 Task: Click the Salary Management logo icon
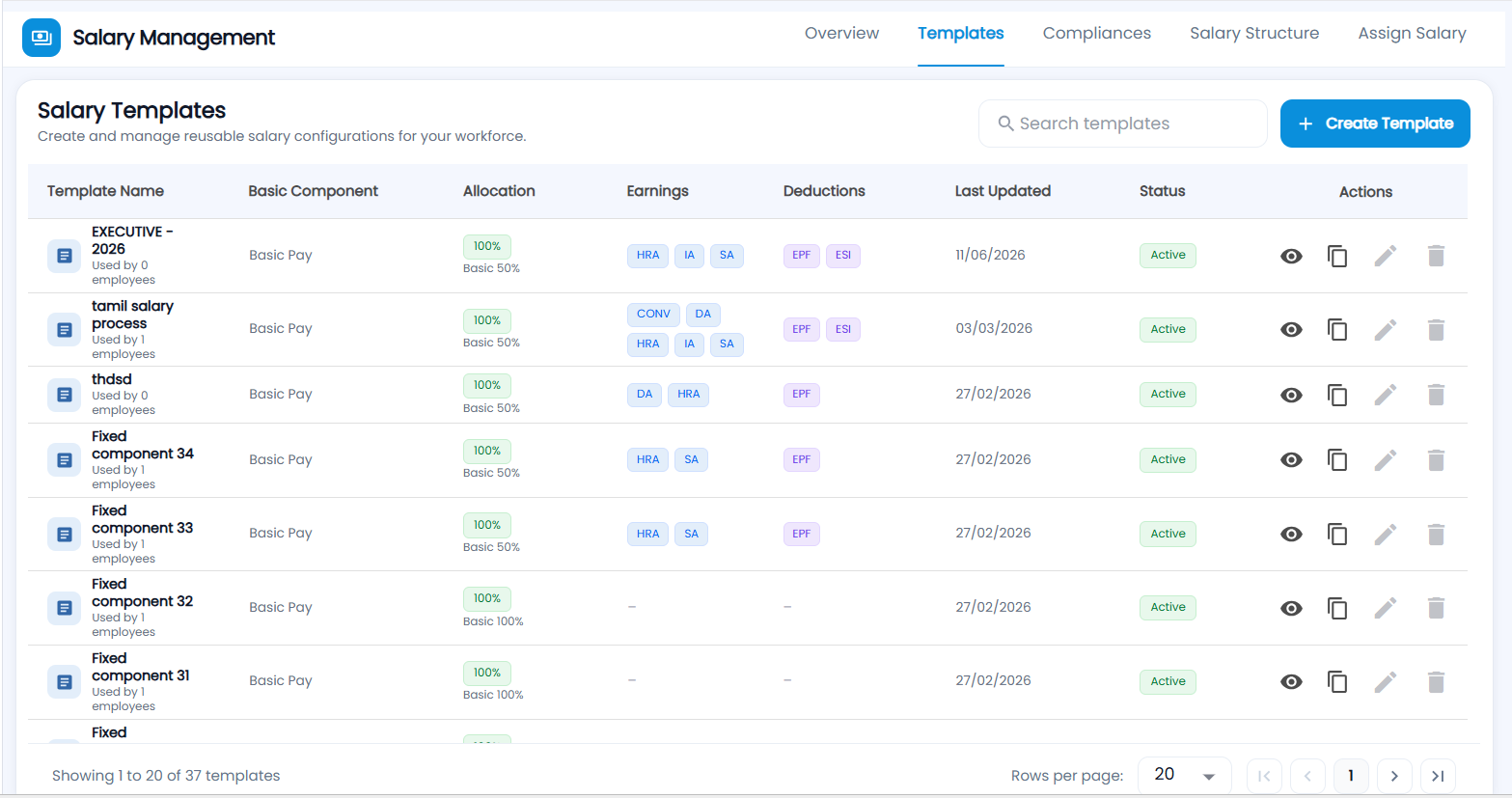(x=41, y=38)
